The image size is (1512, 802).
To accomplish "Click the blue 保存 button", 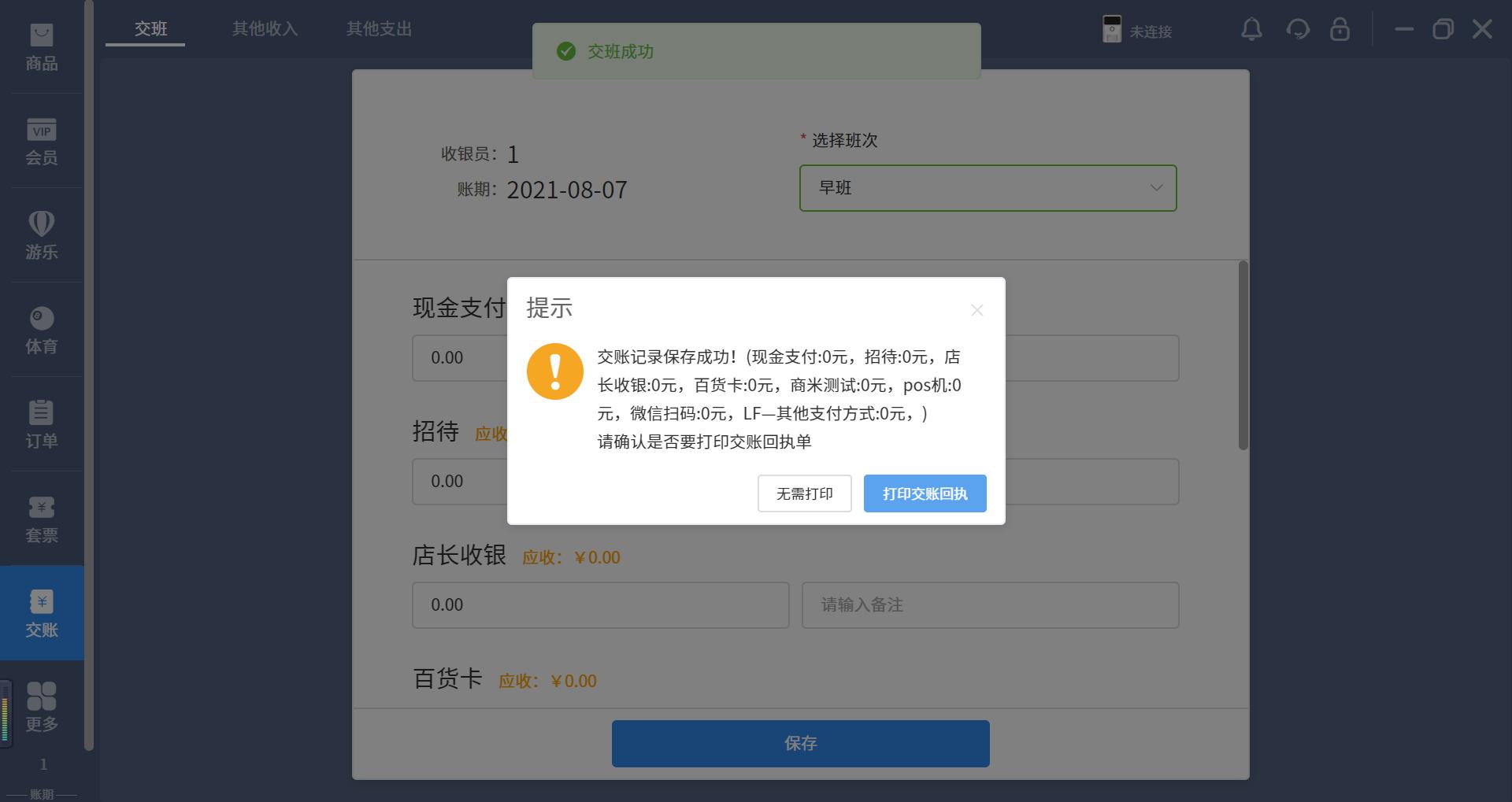I will (x=801, y=744).
